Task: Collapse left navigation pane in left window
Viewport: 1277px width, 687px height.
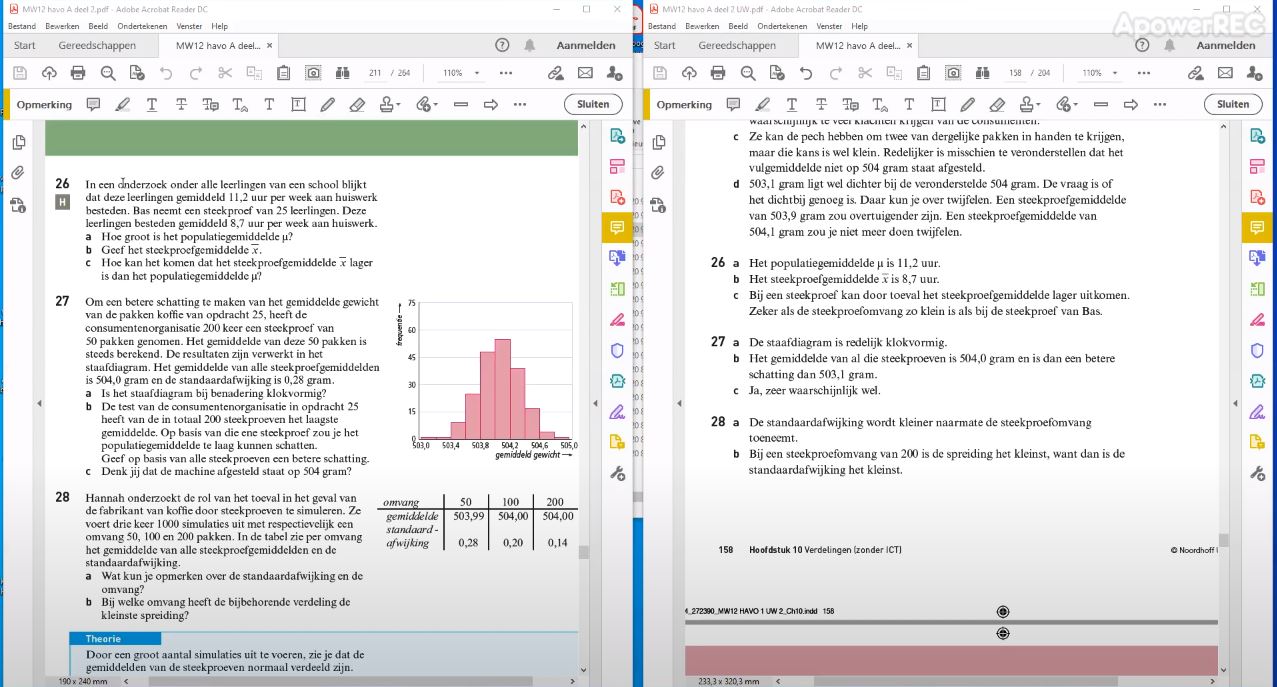Action: [x=40, y=402]
